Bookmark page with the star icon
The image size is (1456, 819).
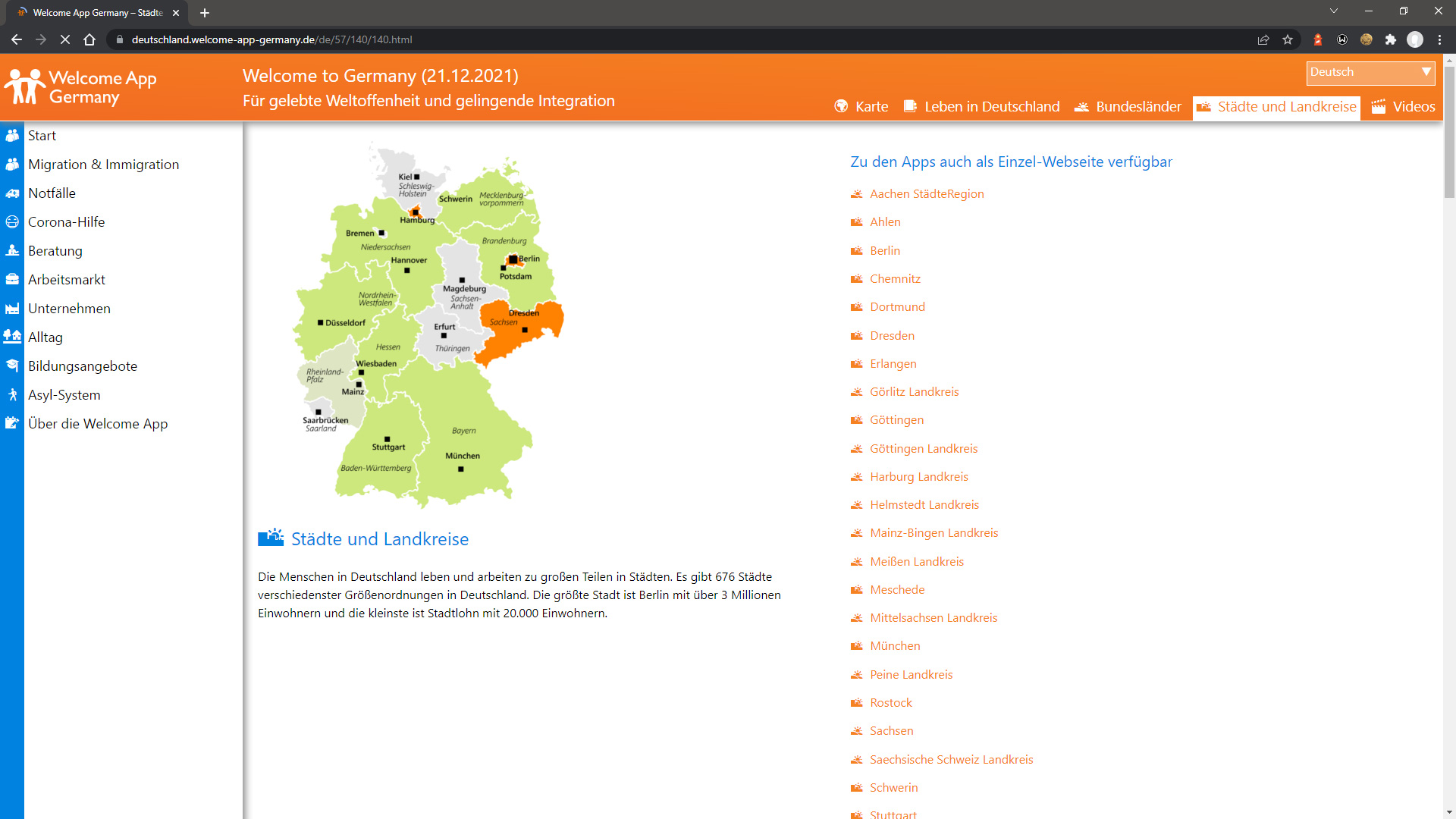click(1288, 39)
